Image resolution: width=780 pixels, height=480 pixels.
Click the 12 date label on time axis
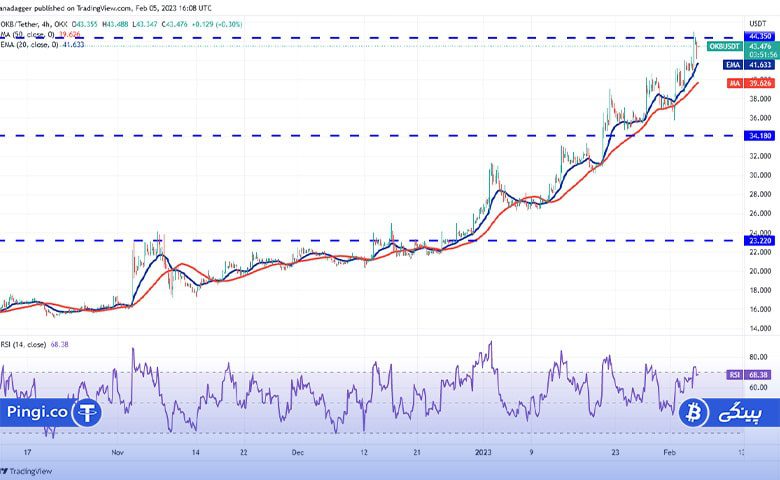coord(364,452)
